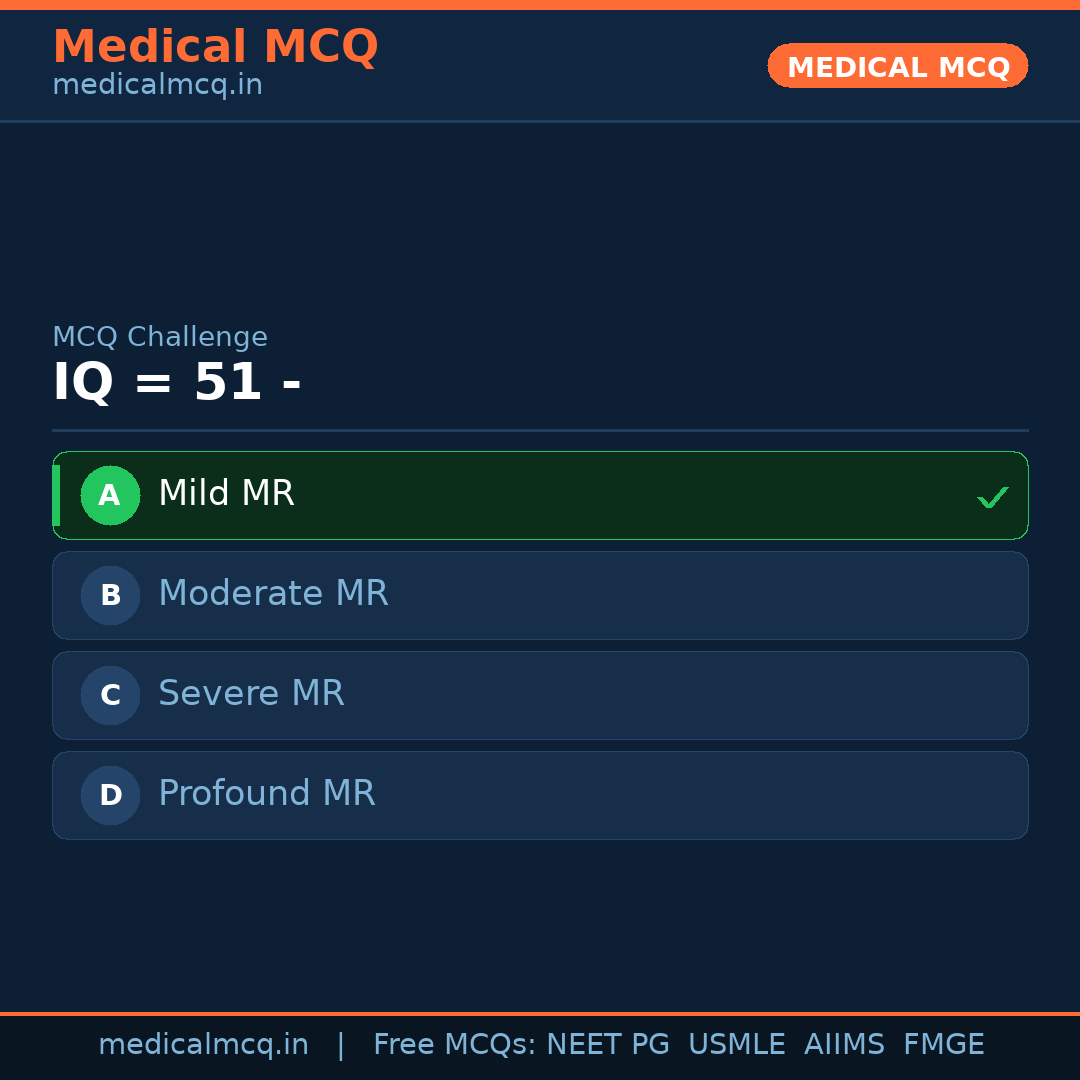Switch to the USMLE category
Image resolution: width=1080 pixels, height=1080 pixels.
[x=737, y=1044]
